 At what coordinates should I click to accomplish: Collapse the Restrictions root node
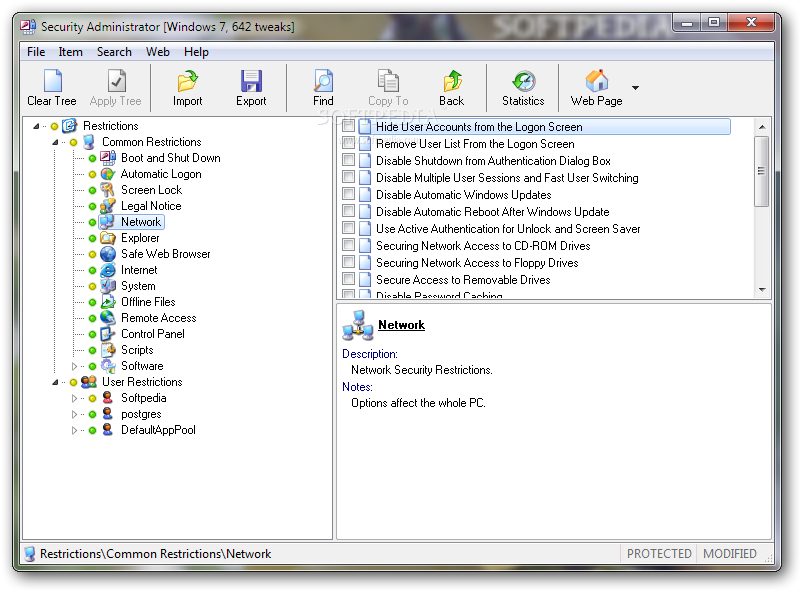36,126
